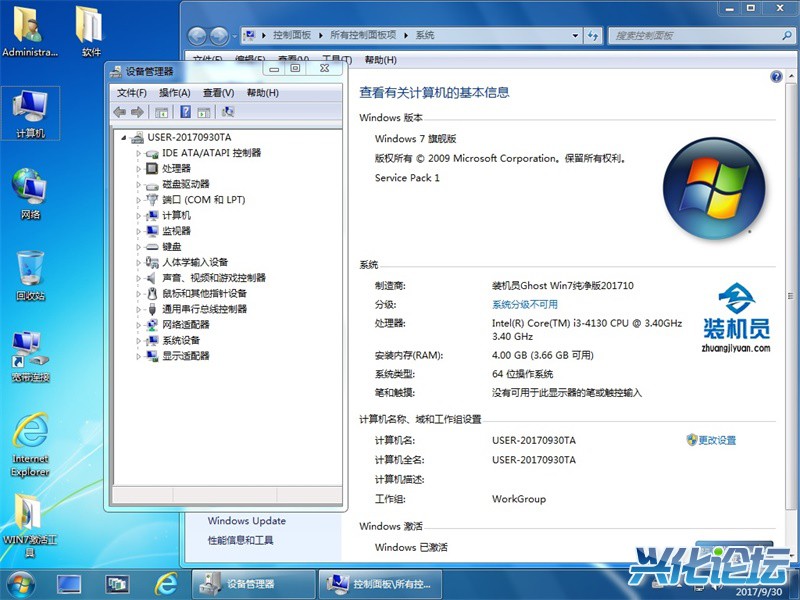Screen dimensions: 800x600
Task: Open the 性能信息和工具 link
Action: (x=240, y=540)
